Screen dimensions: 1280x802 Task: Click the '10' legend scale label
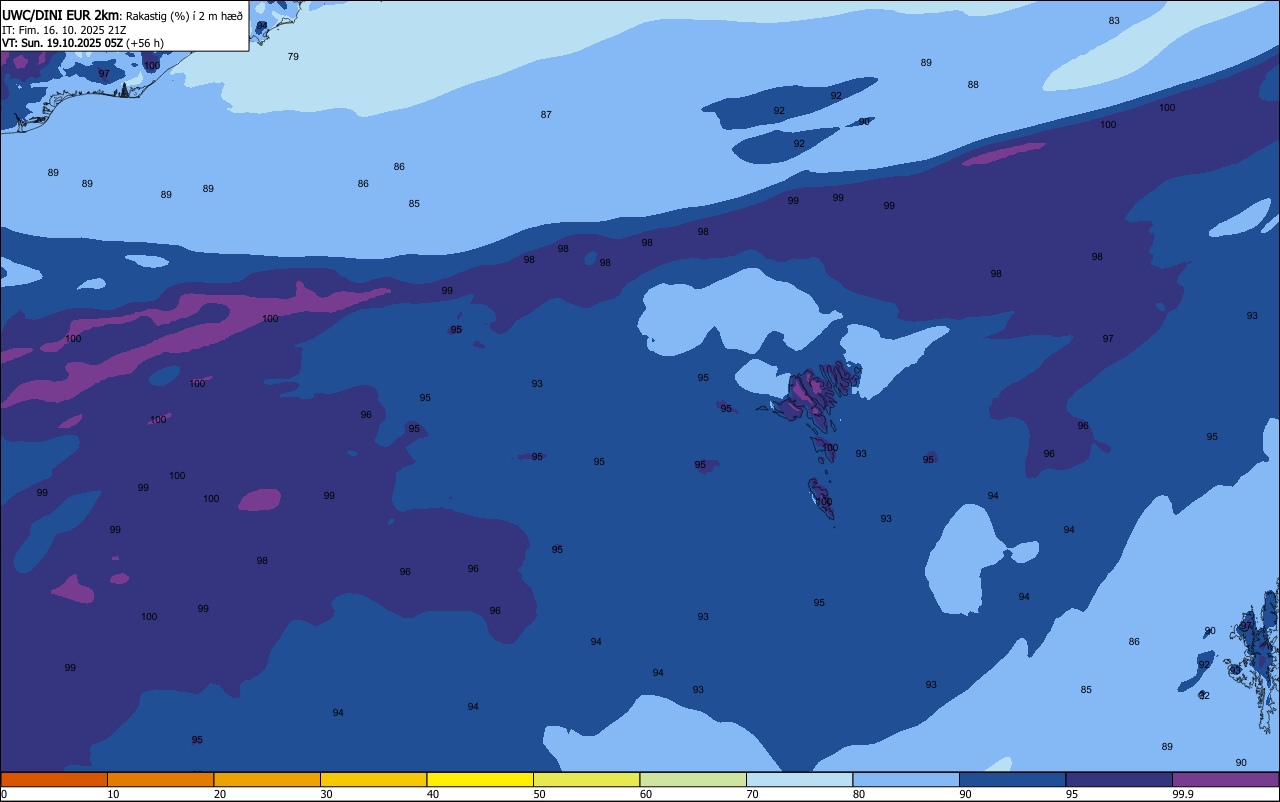114,794
